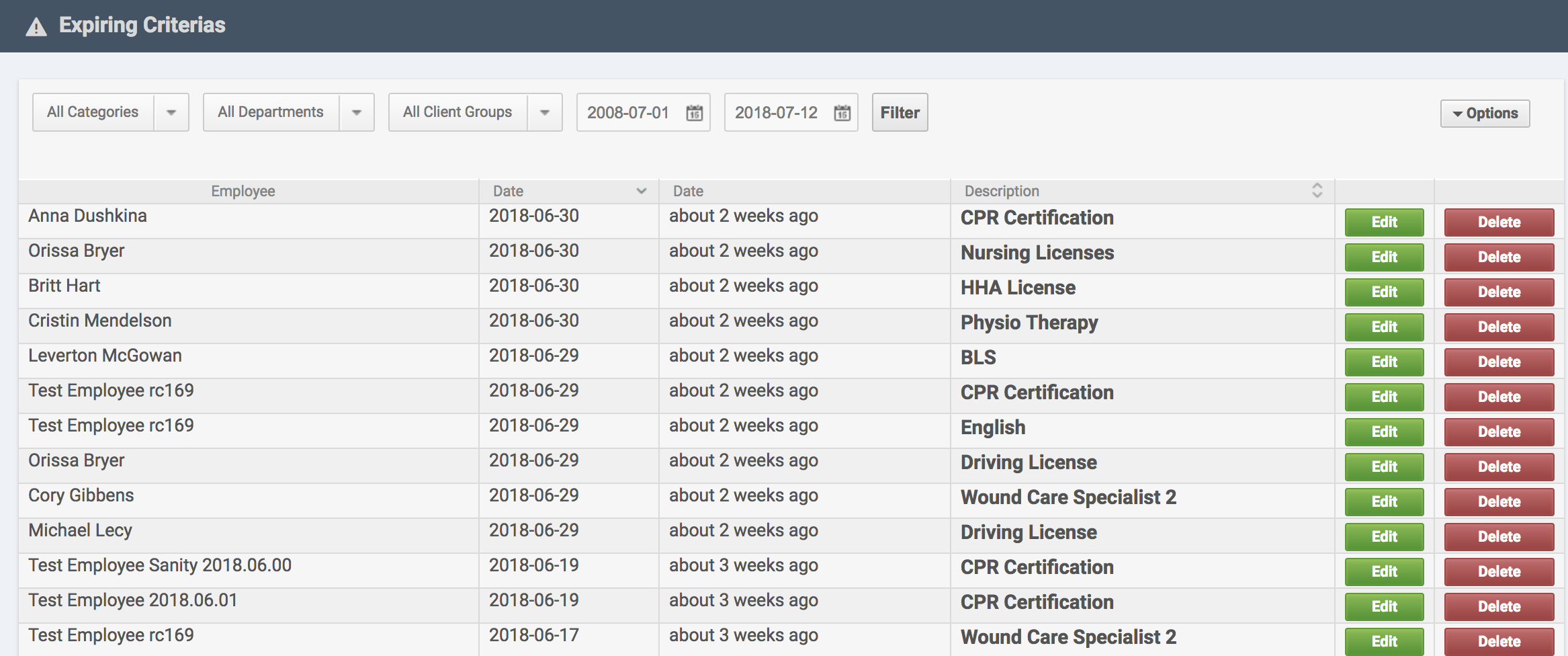Sort table by Employee column header
1568x656 pixels.
click(243, 191)
